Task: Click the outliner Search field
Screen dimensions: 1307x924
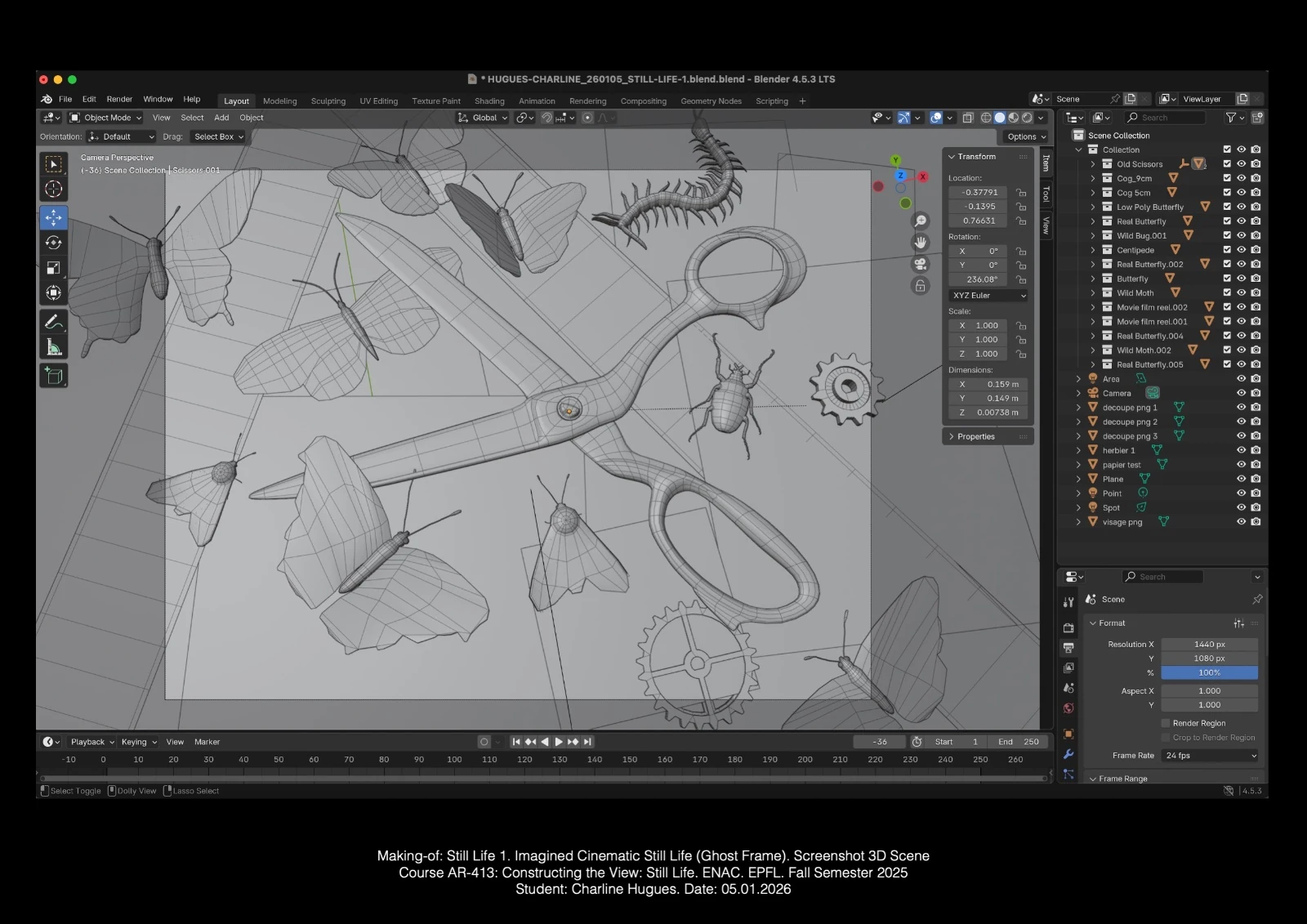Action: coord(1166,118)
